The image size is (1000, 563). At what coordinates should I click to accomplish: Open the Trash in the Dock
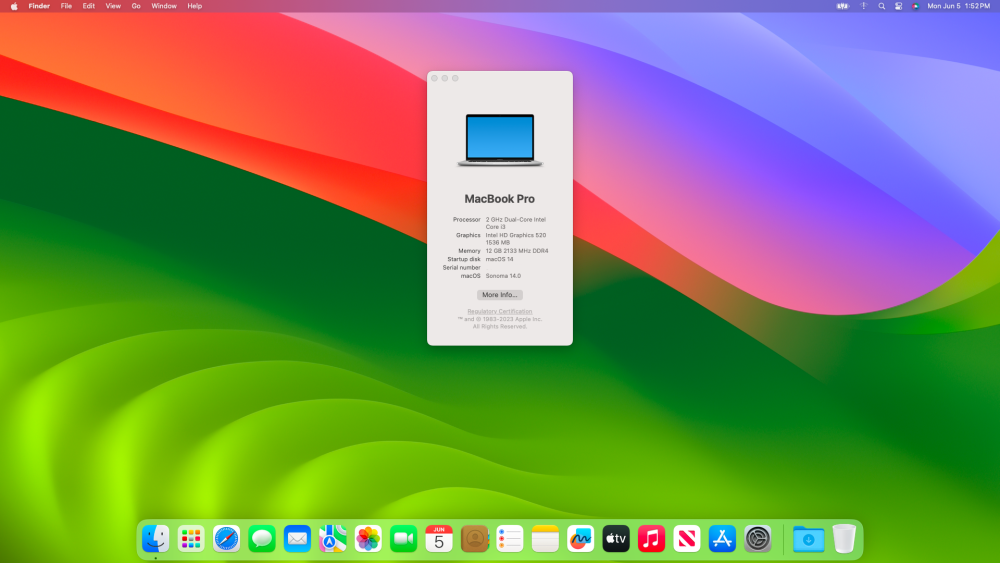844,539
